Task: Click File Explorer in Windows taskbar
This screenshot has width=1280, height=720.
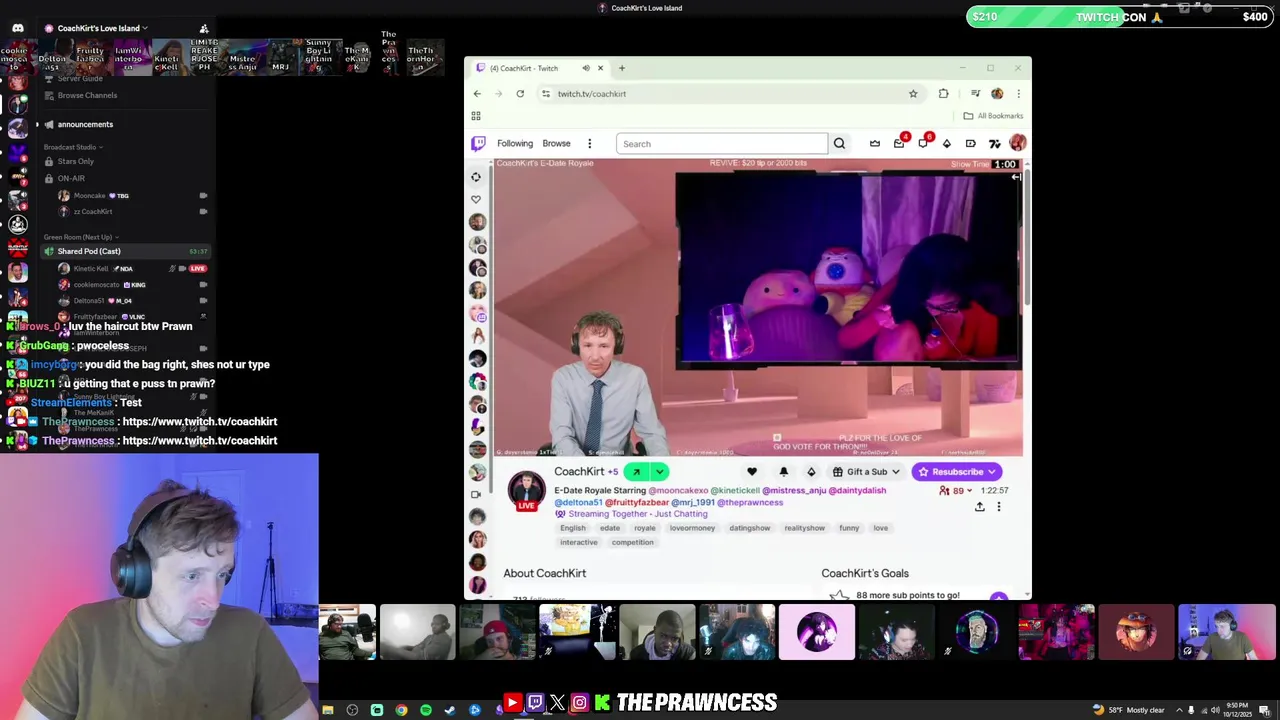Action: click(x=327, y=710)
